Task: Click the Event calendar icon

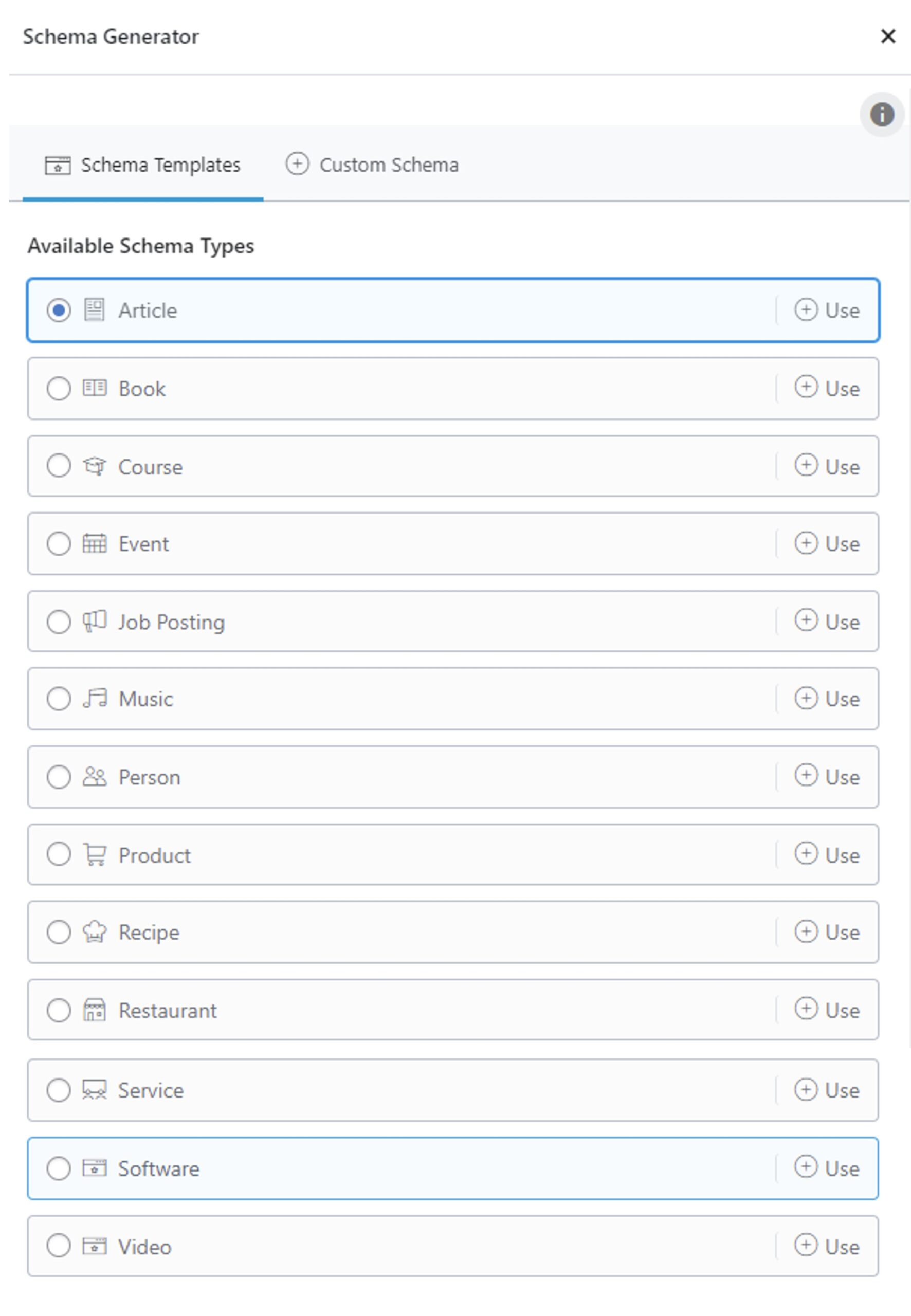Action: coord(94,544)
